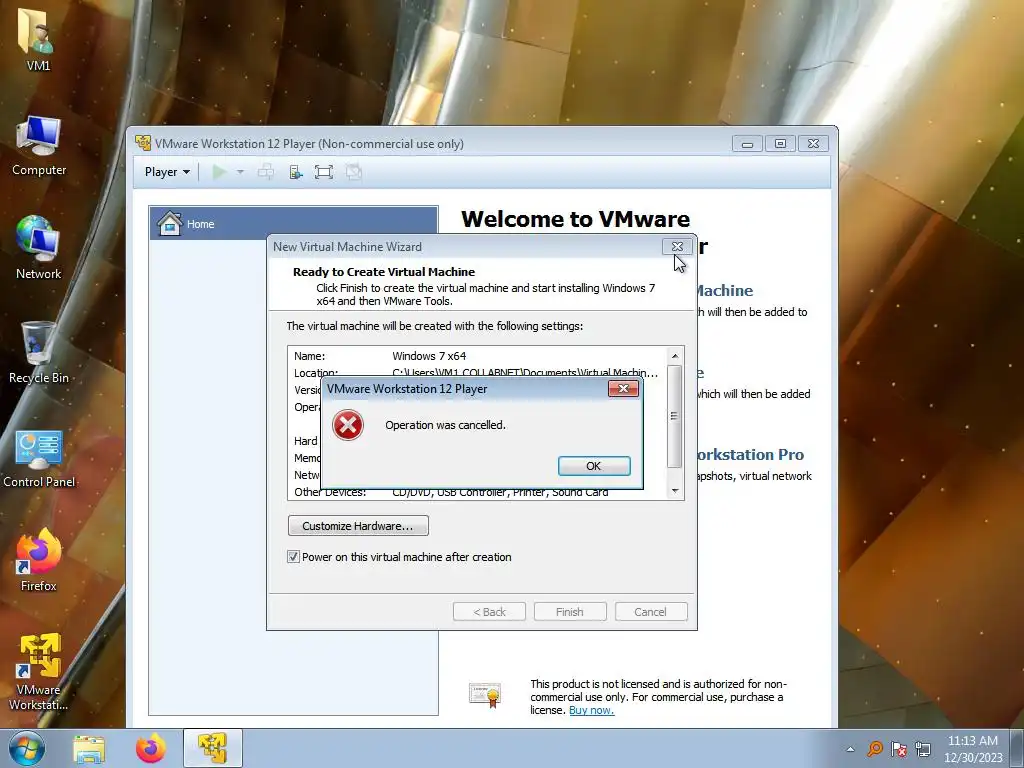This screenshot has height=768, width=1024.
Task: Open Action Center flag tray icon
Action: coord(899,749)
